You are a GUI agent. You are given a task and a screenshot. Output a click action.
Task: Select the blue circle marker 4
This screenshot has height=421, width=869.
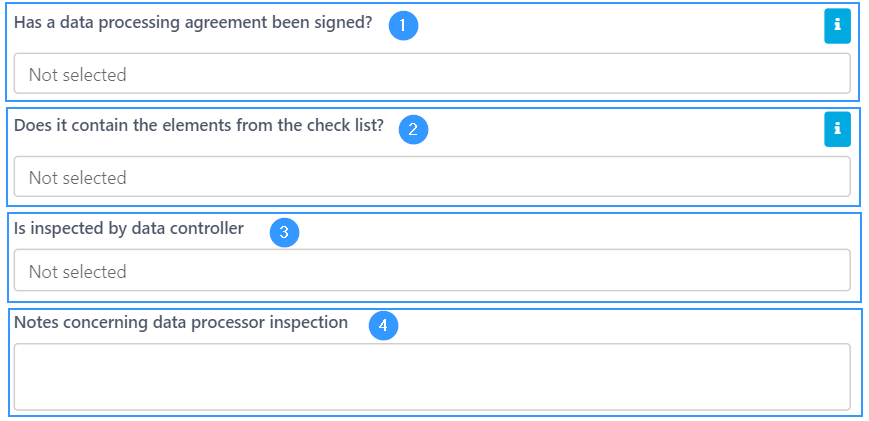[384, 326]
